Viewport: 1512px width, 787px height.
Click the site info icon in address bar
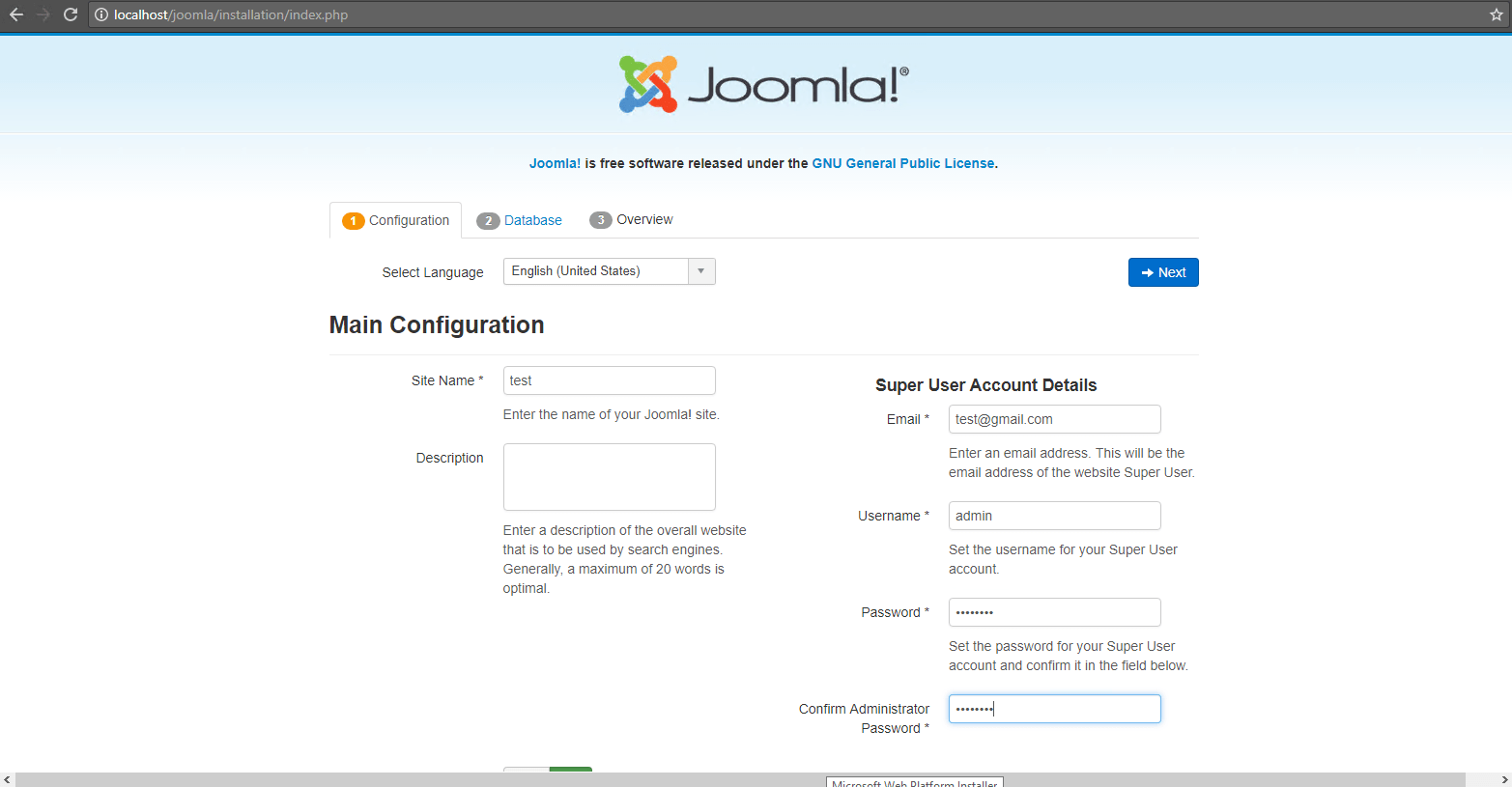pyautogui.click(x=100, y=14)
